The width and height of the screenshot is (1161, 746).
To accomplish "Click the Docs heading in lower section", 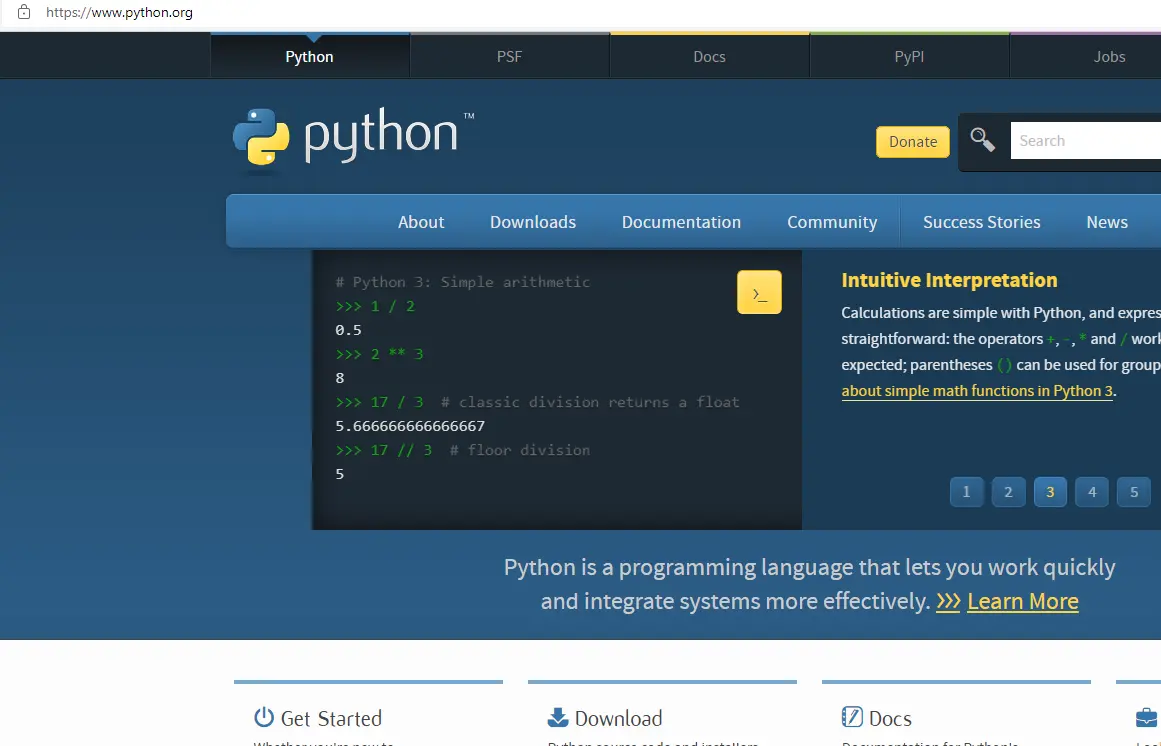I will coord(890,718).
